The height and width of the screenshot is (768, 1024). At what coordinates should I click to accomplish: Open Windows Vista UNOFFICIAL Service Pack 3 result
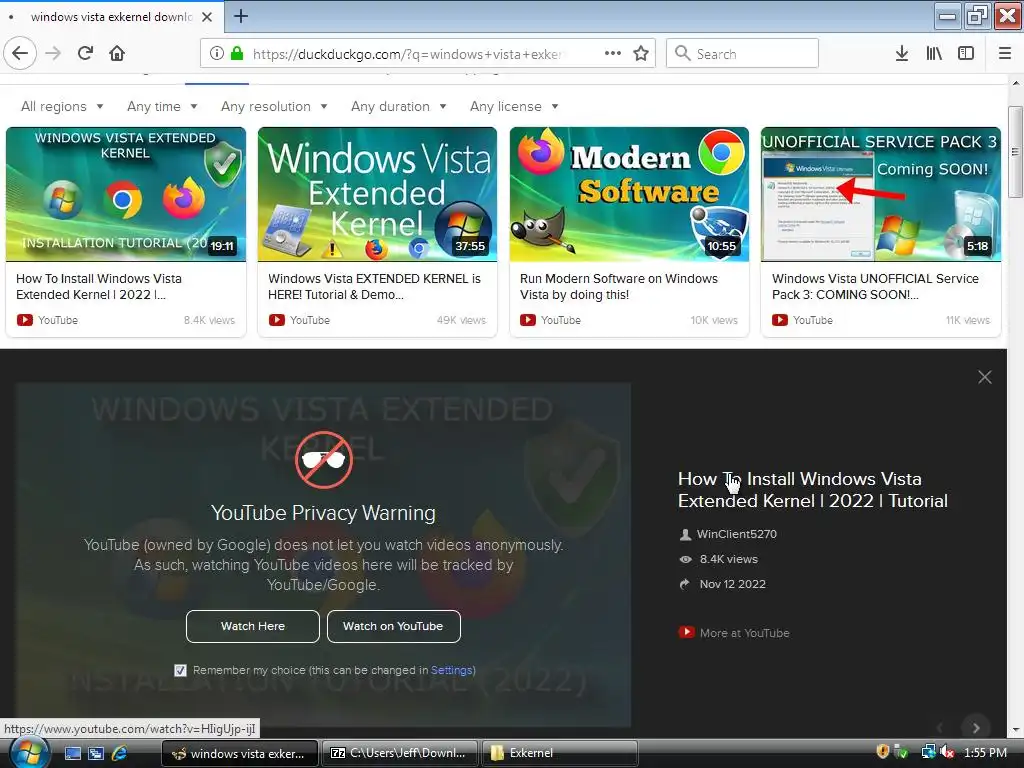pyautogui.click(x=875, y=287)
